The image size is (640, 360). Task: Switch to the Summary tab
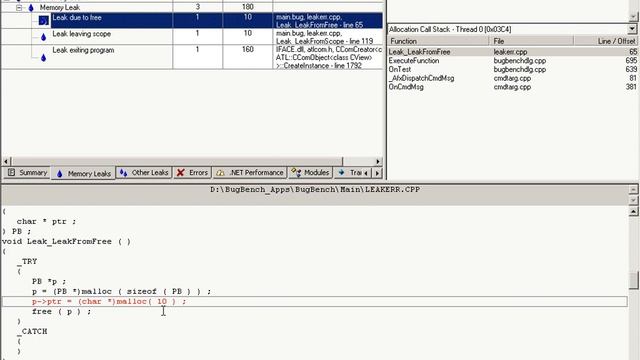click(x=27, y=173)
